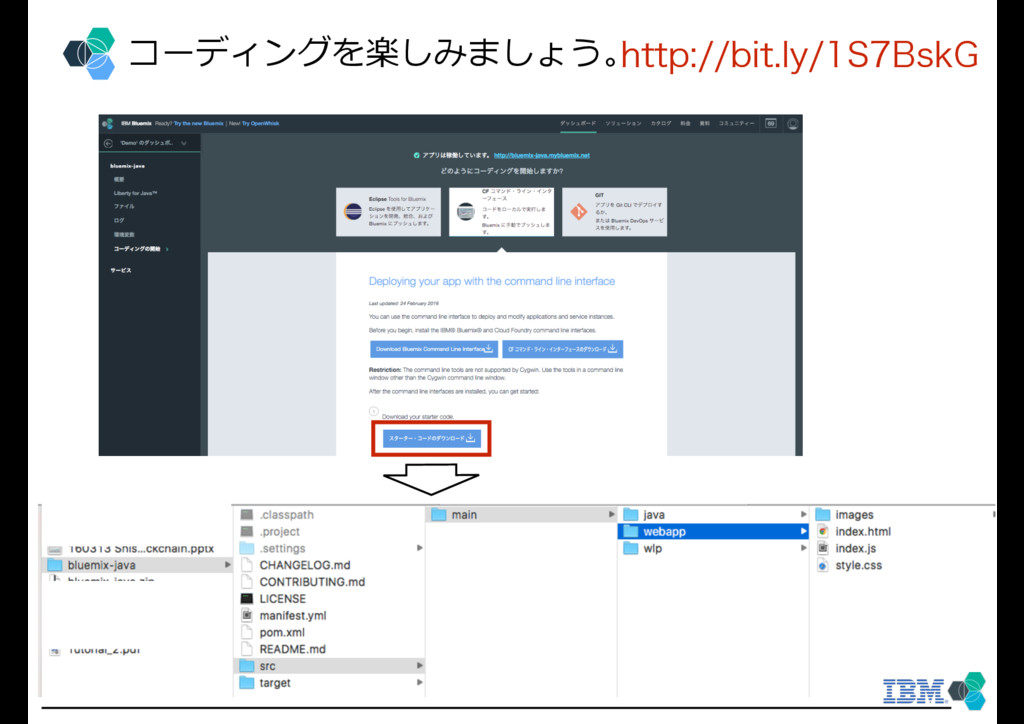
Task: Open the 料金 menu item
Action: tap(685, 123)
